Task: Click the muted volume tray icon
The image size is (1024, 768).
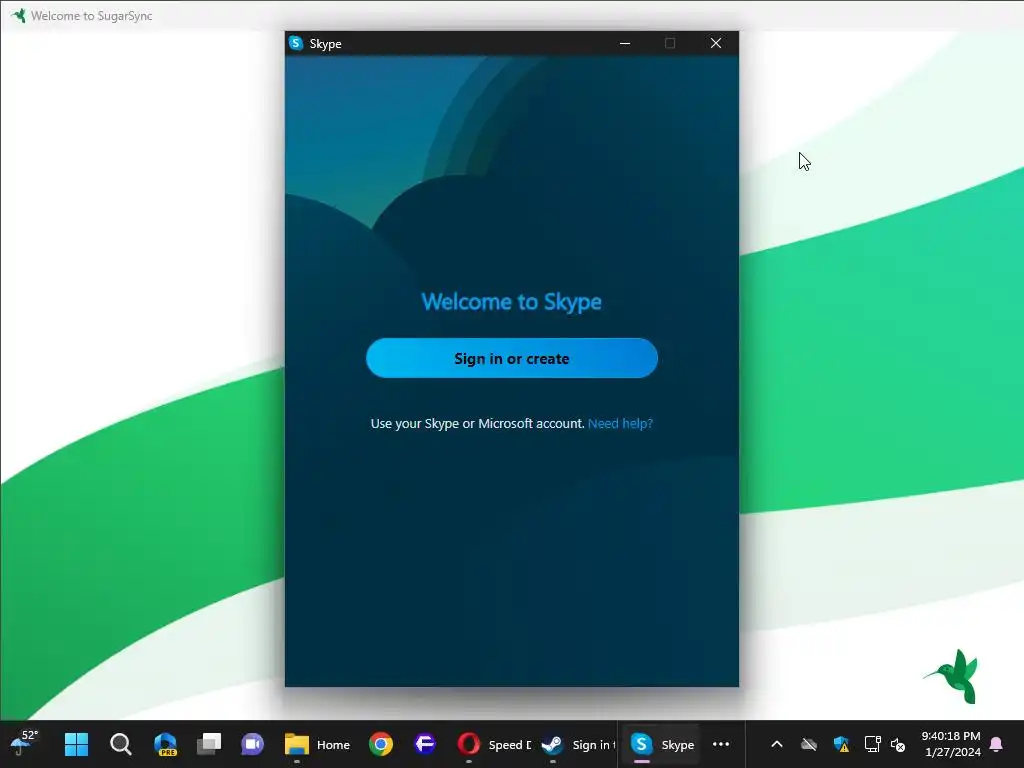Action: [898, 744]
